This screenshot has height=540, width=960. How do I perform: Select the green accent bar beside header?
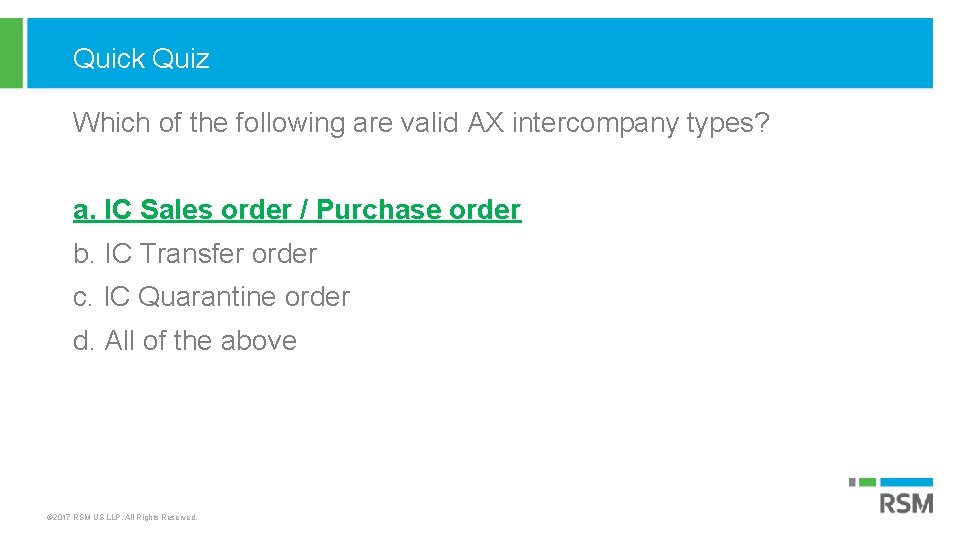pos(11,53)
